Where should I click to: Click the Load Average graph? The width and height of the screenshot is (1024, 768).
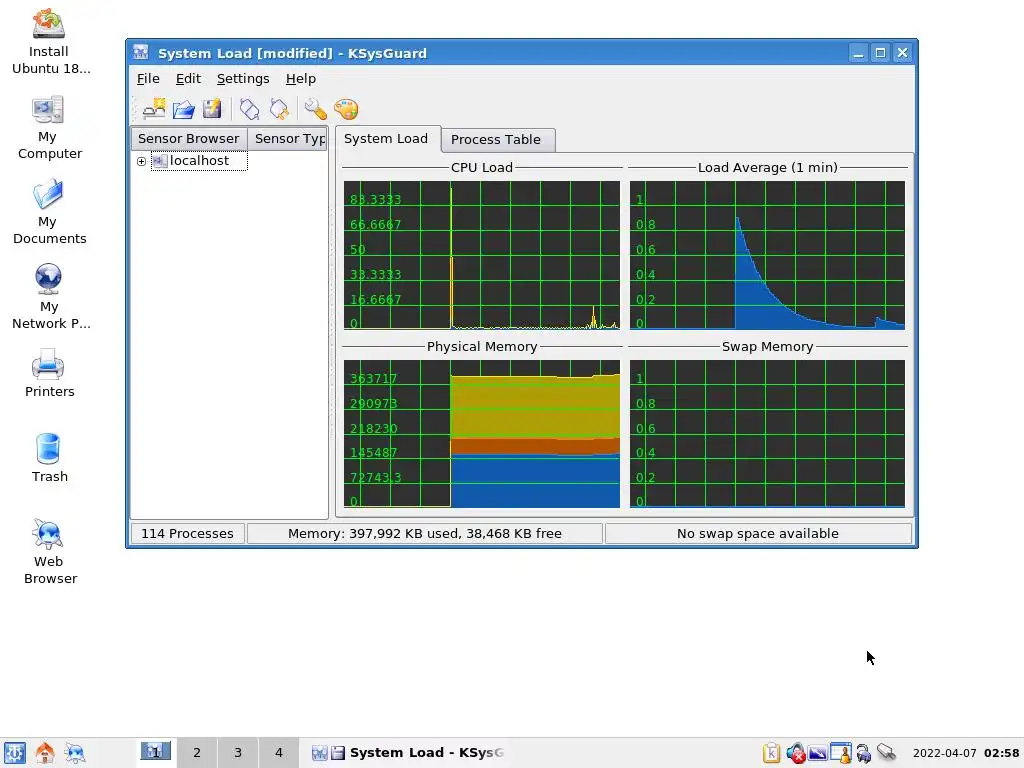[x=767, y=255]
